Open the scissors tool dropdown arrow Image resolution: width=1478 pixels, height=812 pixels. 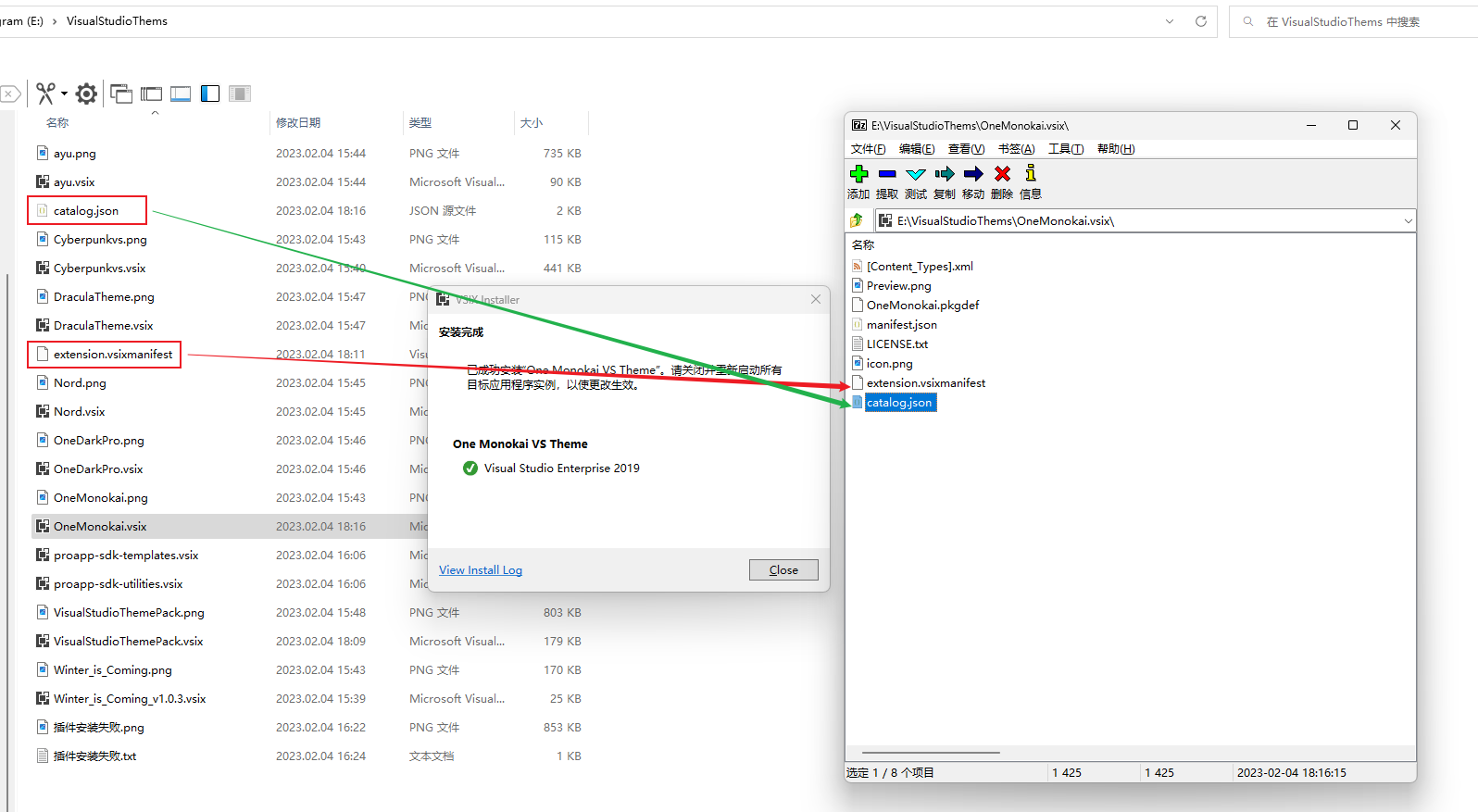pos(64,94)
